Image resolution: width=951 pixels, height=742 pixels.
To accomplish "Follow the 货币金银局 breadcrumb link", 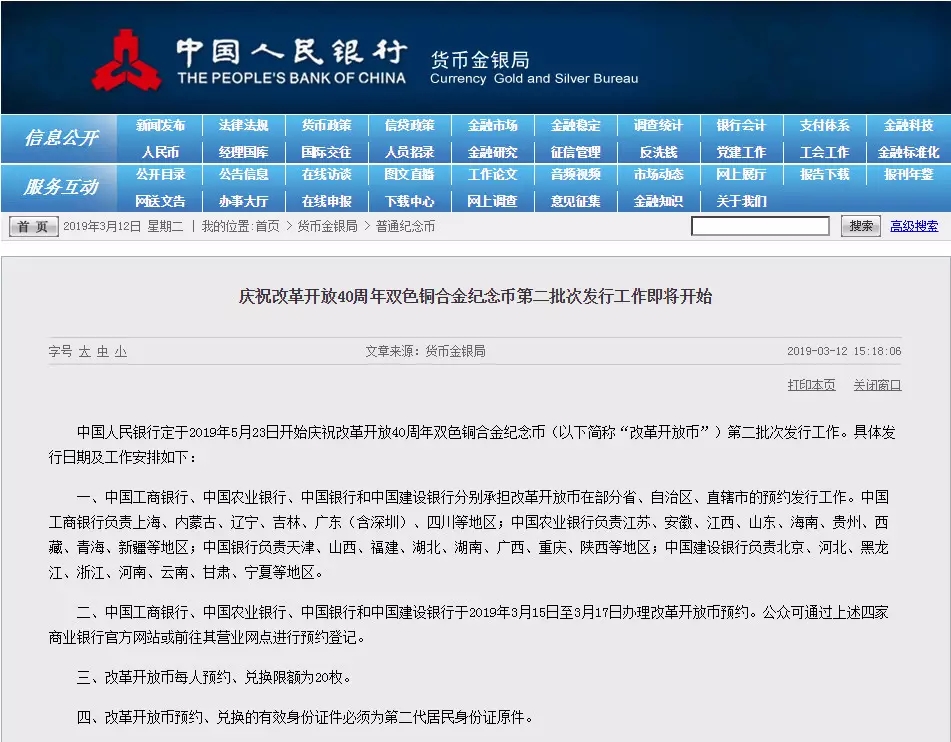I will (x=328, y=226).
